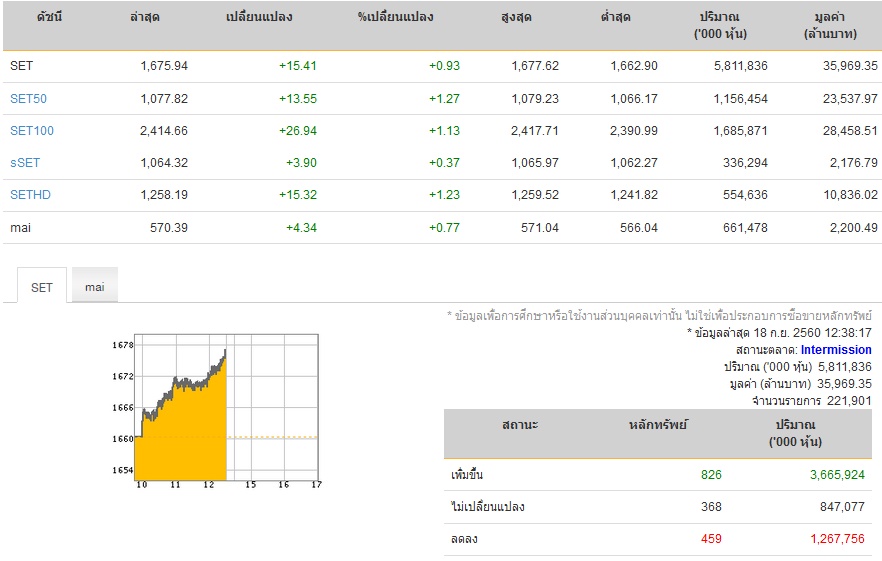Click SETHD value 10,836.02
This screenshot has width=882, height=561.
(x=850, y=195)
